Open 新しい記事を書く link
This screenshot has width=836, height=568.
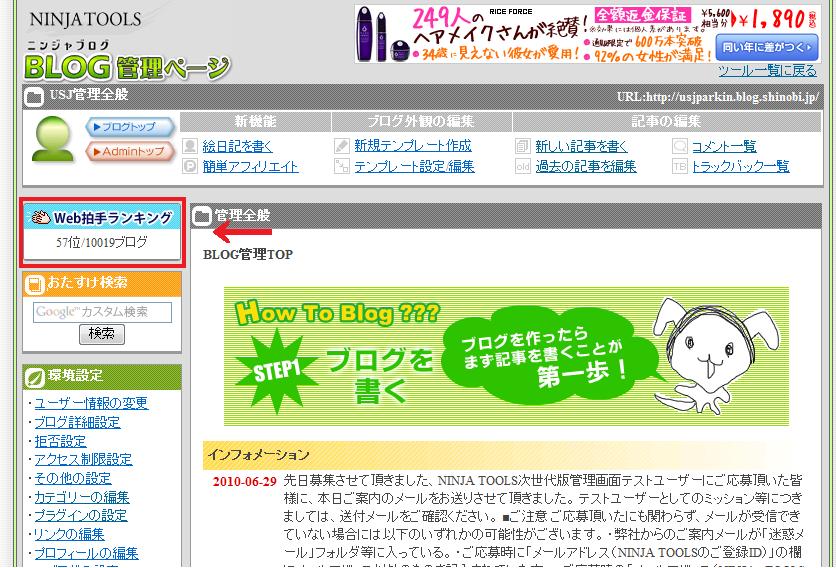[x=581, y=146]
